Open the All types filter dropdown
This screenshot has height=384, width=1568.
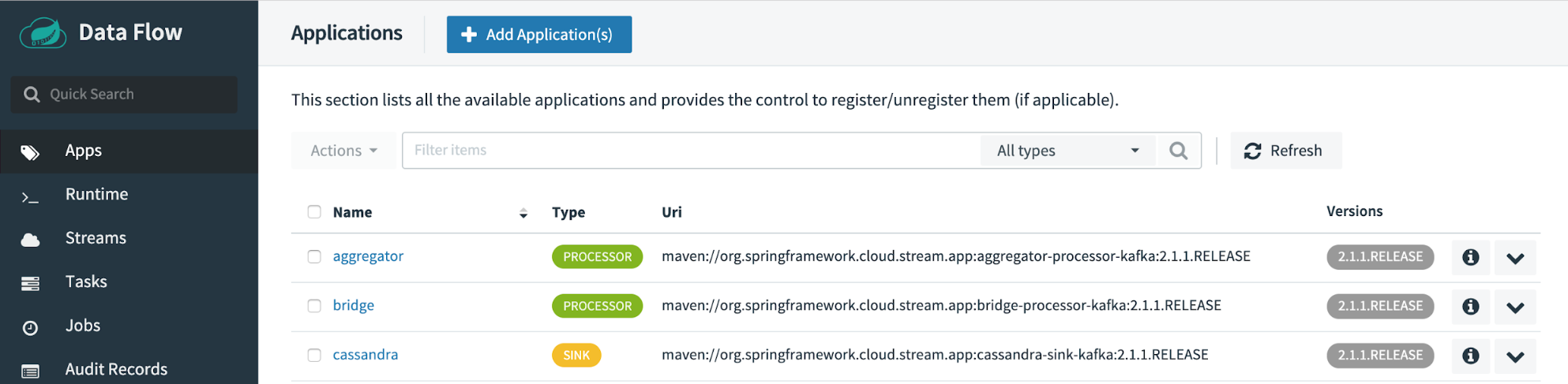1067,151
